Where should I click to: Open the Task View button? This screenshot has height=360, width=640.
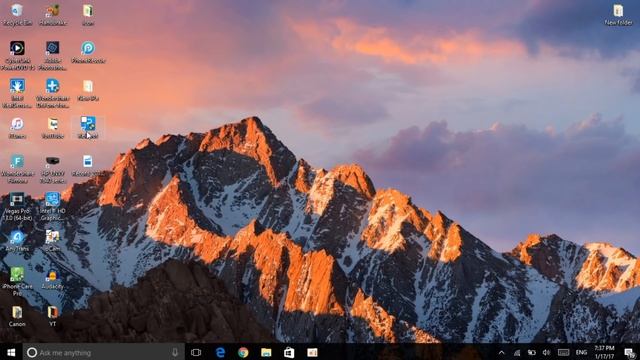(x=196, y=352)
